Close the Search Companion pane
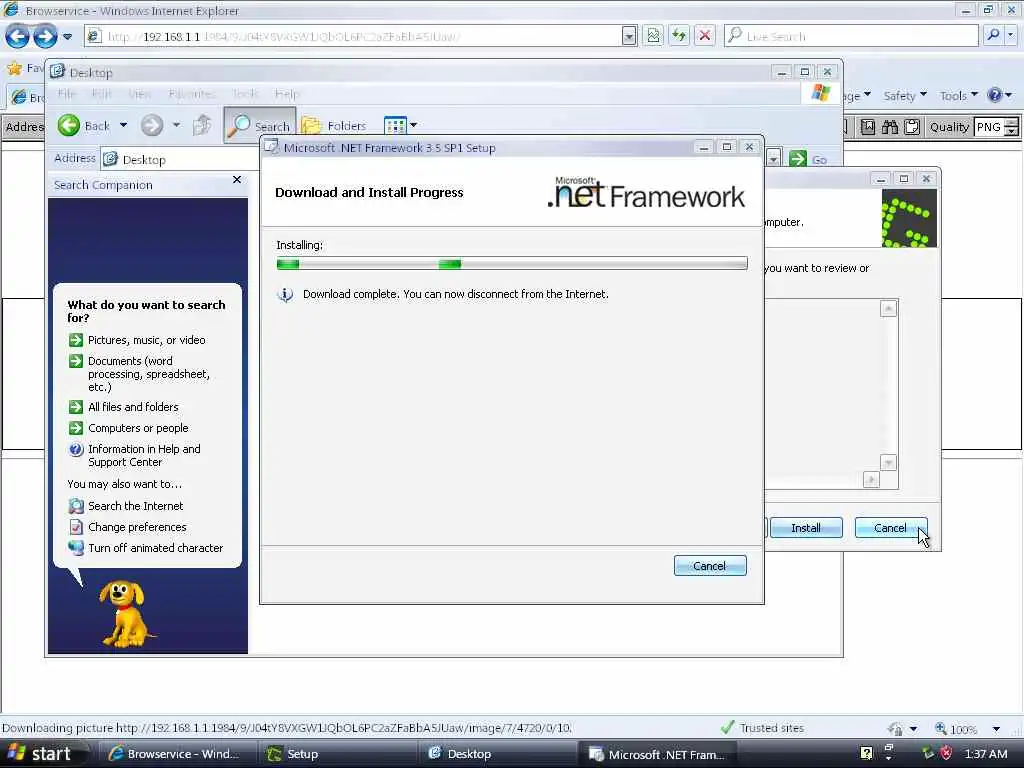Screen dimensions: 1024x768 coord(237,180)
